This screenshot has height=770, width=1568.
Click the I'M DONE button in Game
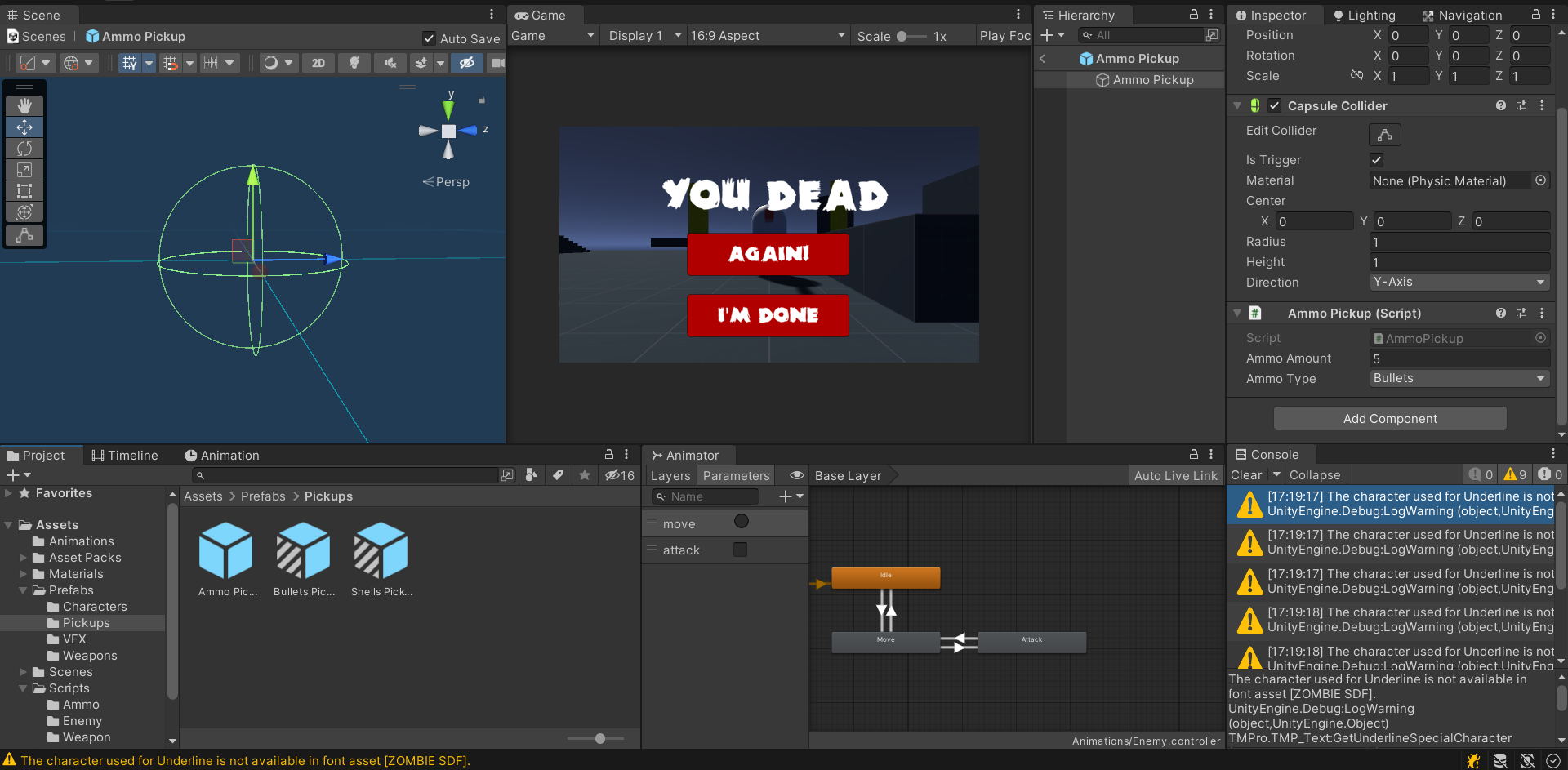768,315
